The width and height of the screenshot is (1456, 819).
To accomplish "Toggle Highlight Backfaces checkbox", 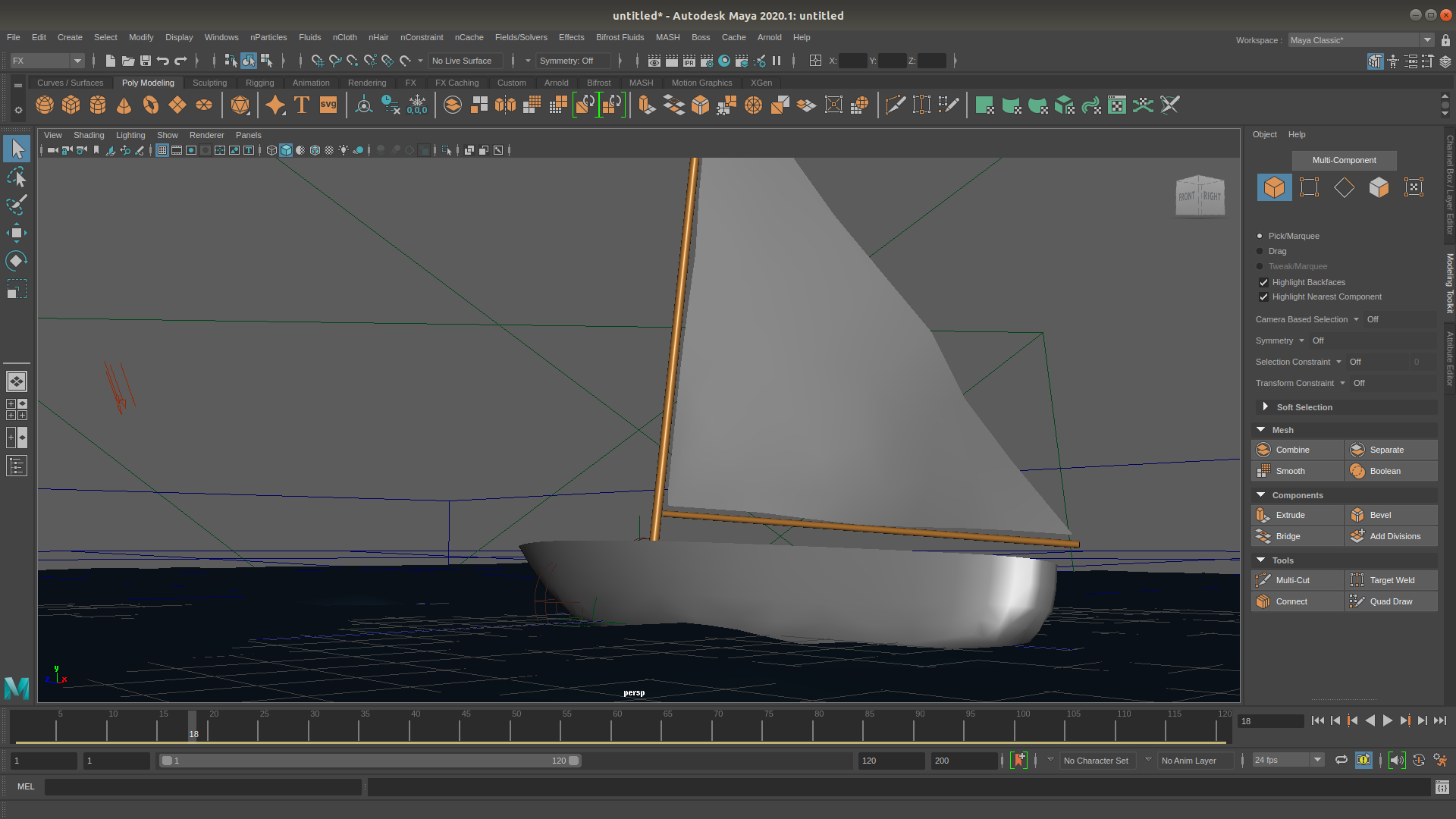I will [1263, 282].
